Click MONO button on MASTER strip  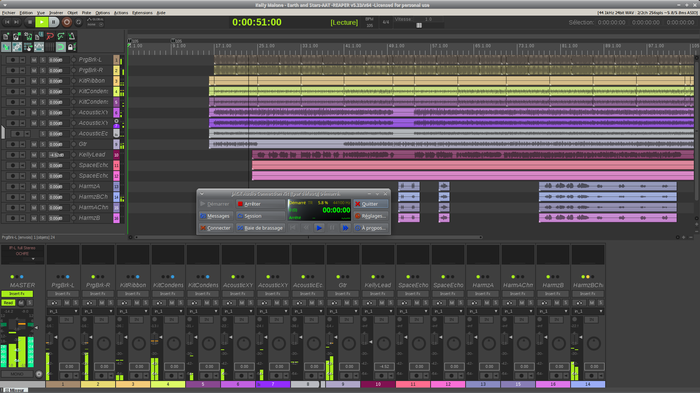point(17,374)
